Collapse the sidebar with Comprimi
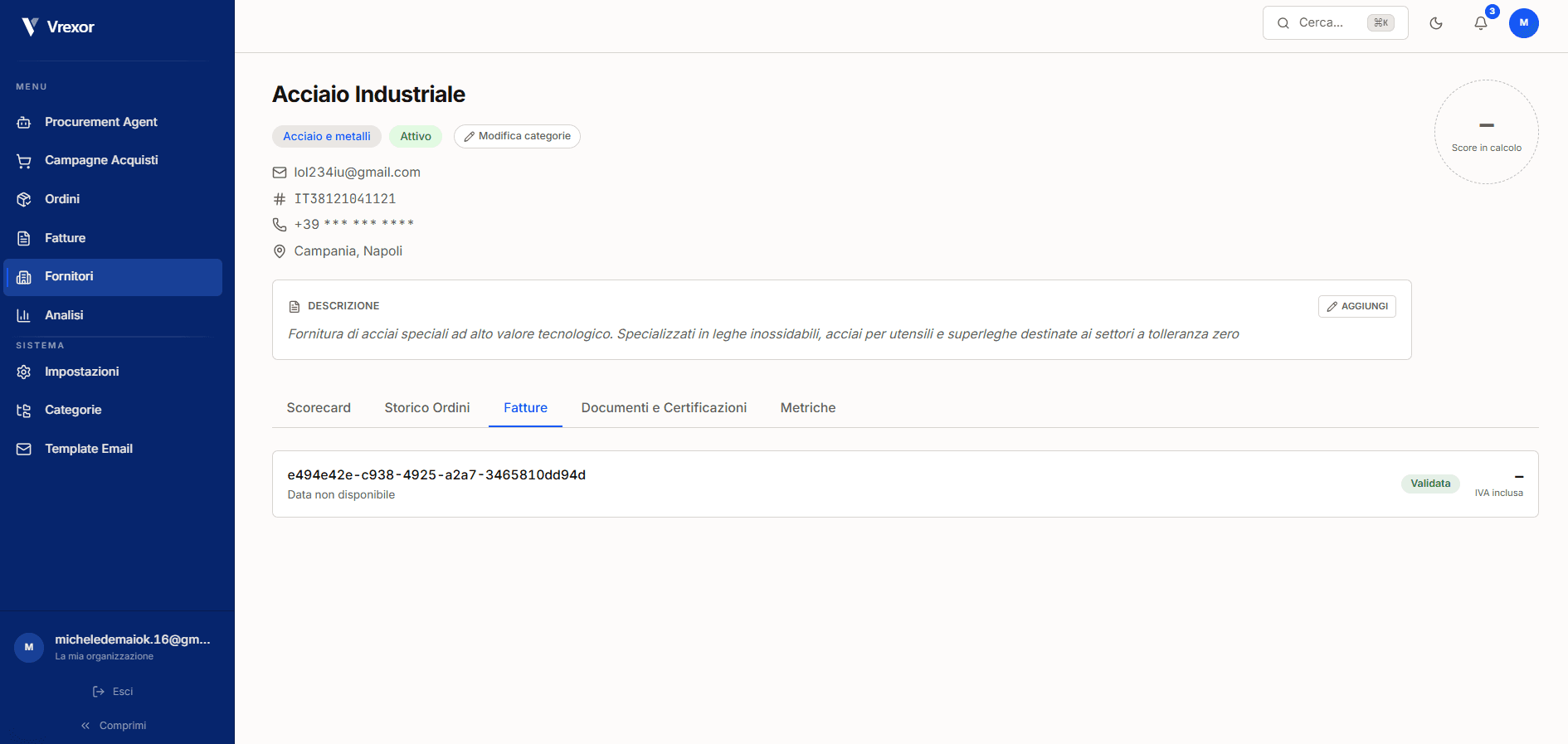The height and width of the screenshot is (744, 1568). click(x=114, y=726)
